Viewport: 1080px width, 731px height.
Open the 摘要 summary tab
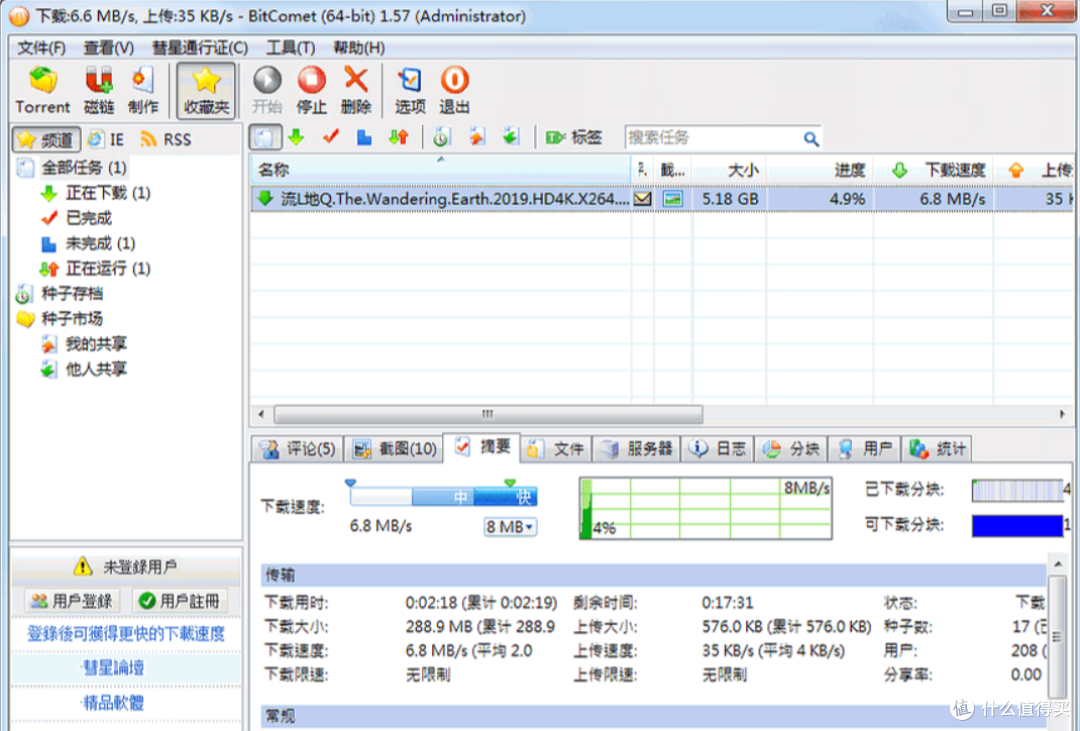[482, 447]
